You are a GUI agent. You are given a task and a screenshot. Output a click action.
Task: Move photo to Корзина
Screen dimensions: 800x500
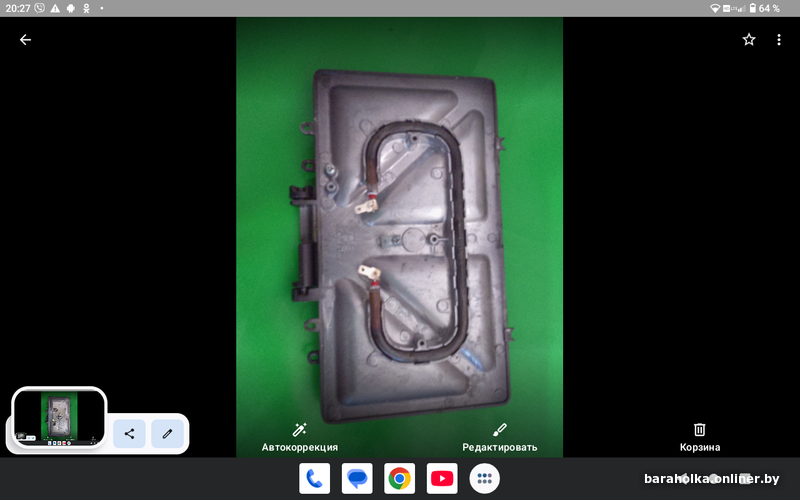[699, 438]
